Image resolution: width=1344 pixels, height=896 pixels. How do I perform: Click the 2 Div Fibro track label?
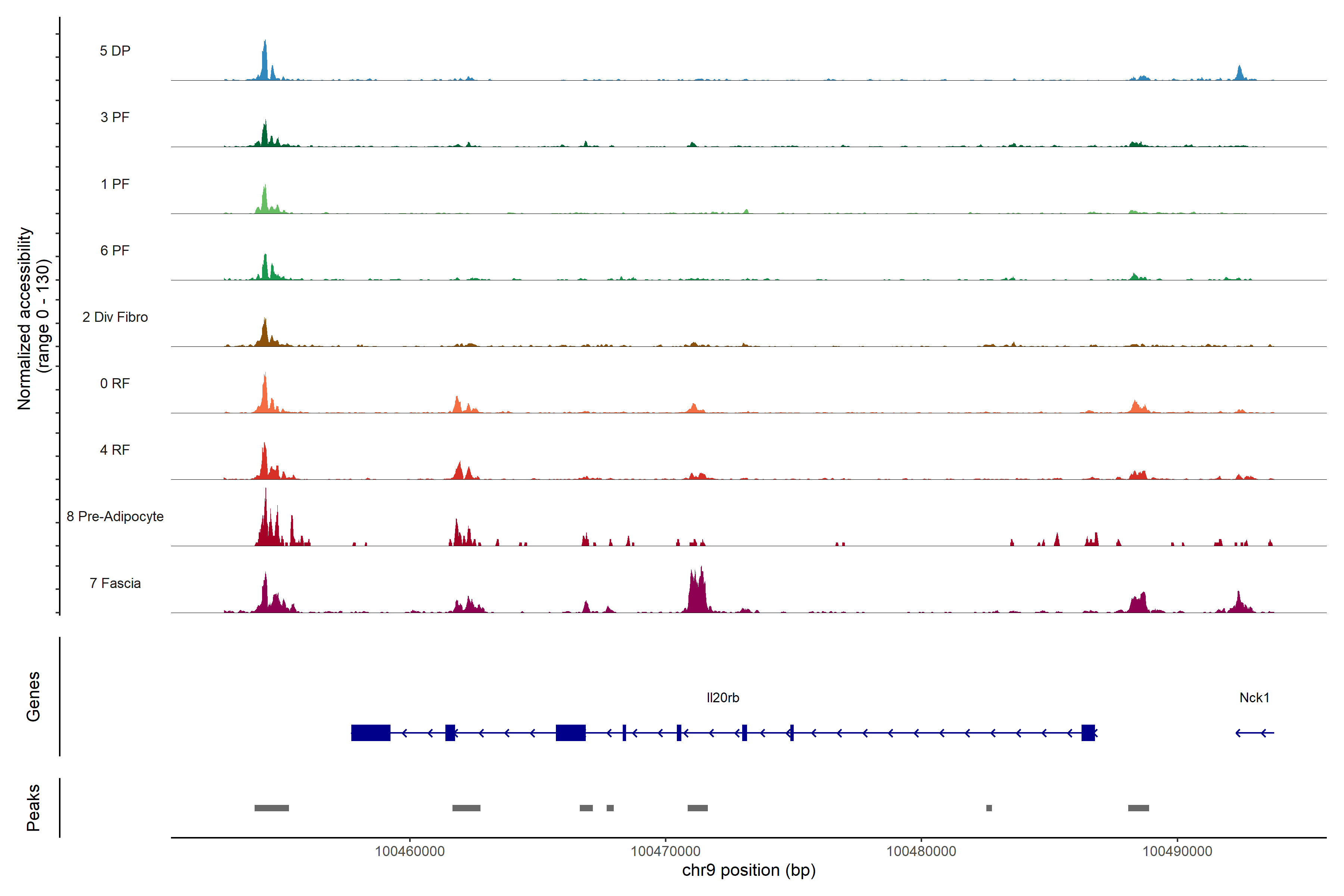click(115, 317)
